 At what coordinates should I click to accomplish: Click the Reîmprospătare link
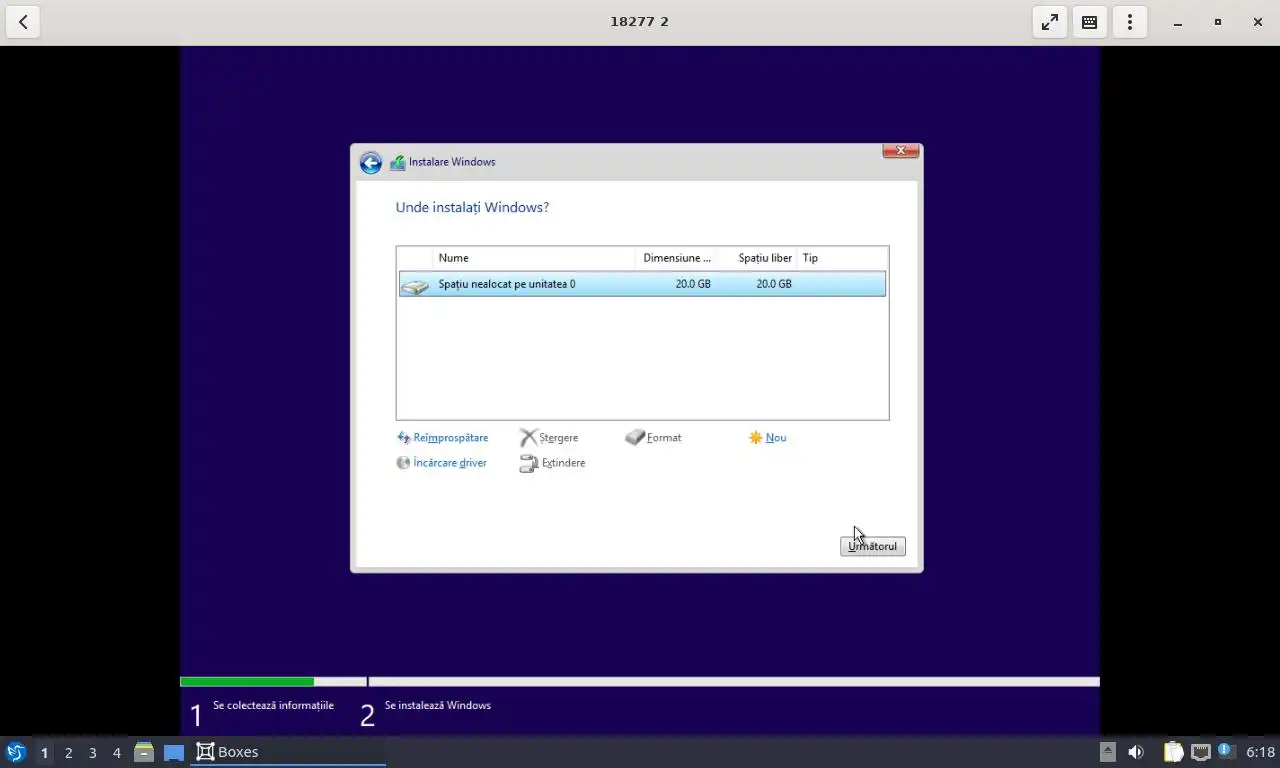[450, 438]
